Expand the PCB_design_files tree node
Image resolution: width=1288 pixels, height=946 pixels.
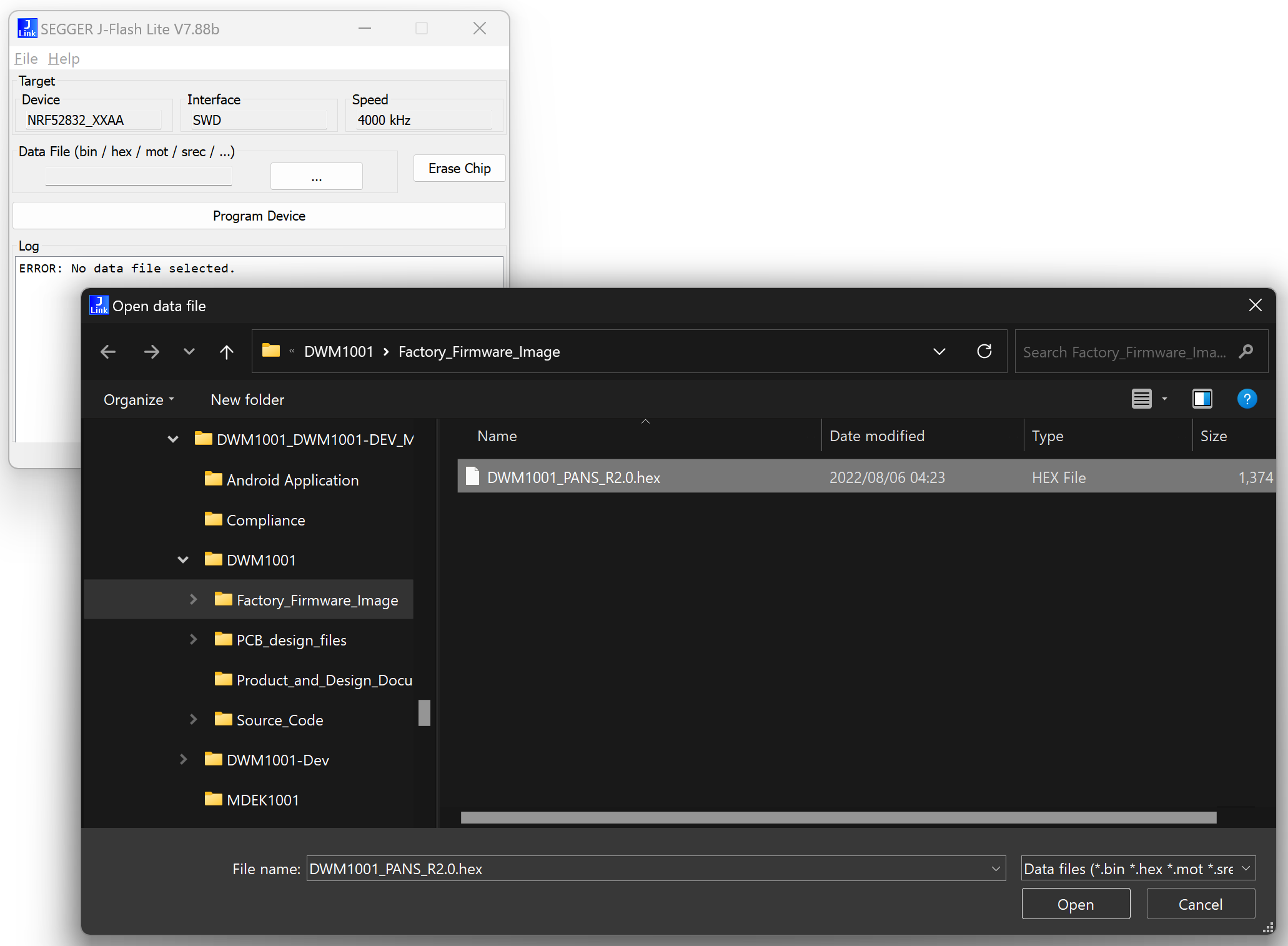pyautogui.click(x=193, y=640)
